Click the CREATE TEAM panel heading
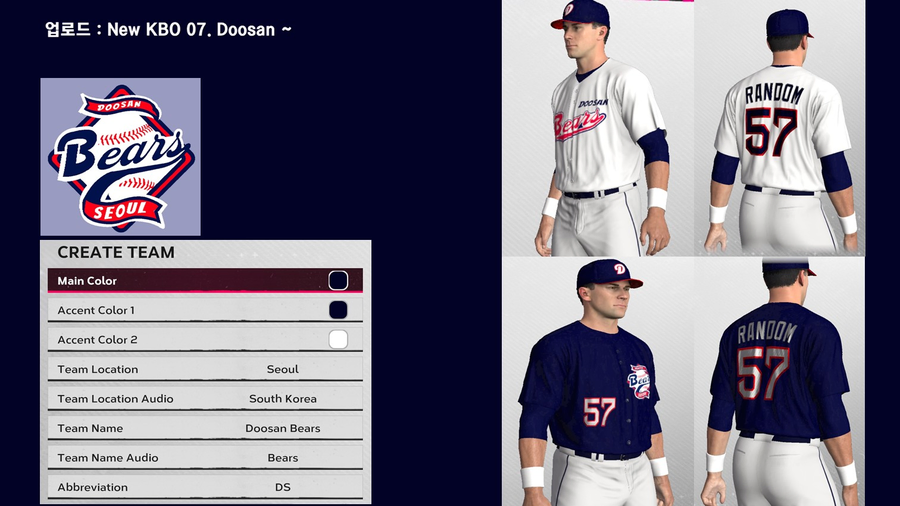This screenshot has width=900, height=506. tap(116, 252)
